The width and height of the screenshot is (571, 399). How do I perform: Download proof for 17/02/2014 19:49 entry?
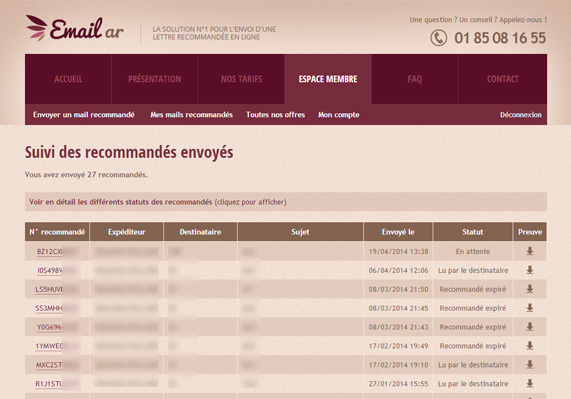(530, 346)
